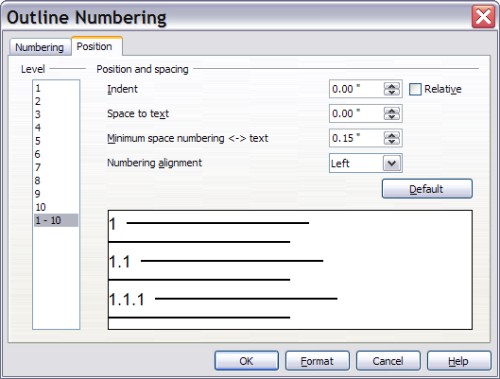Click the Space to text value field
This screenshot has width=500, height=379.
tap(356, 114)
